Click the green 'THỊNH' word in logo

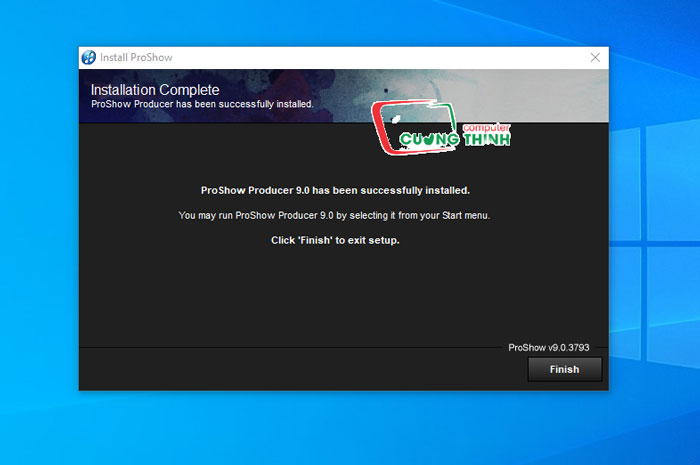(487, 139)
